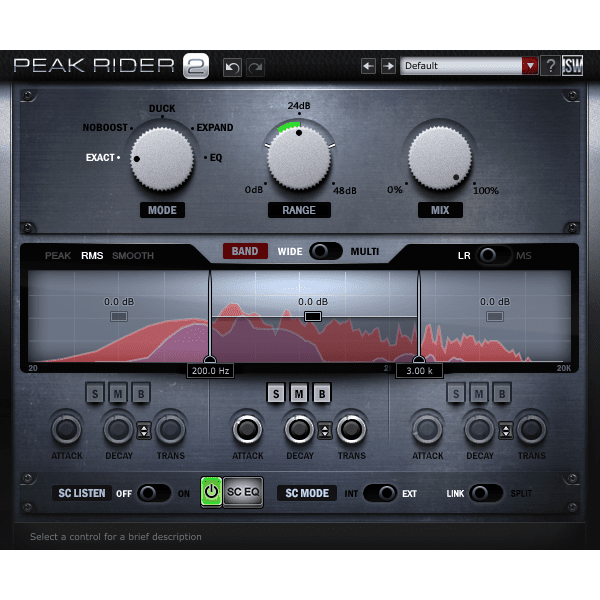The image size is (600, 600).
Task: Select PEAK detection mode
Action: (58, 256)
